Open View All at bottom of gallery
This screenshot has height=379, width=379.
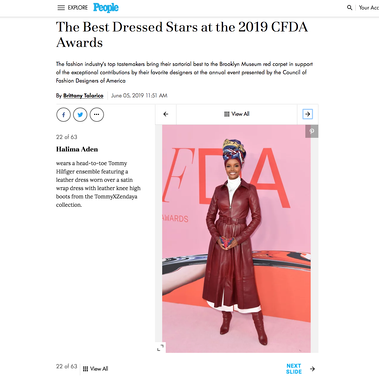[95, 369]
